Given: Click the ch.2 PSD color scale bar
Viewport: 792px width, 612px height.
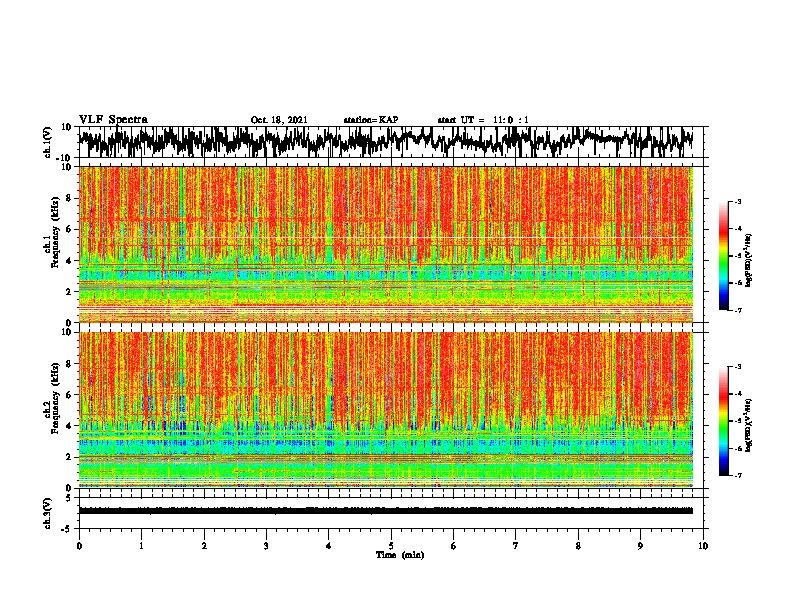Looking at the screenshot, I should pos(723,421).
